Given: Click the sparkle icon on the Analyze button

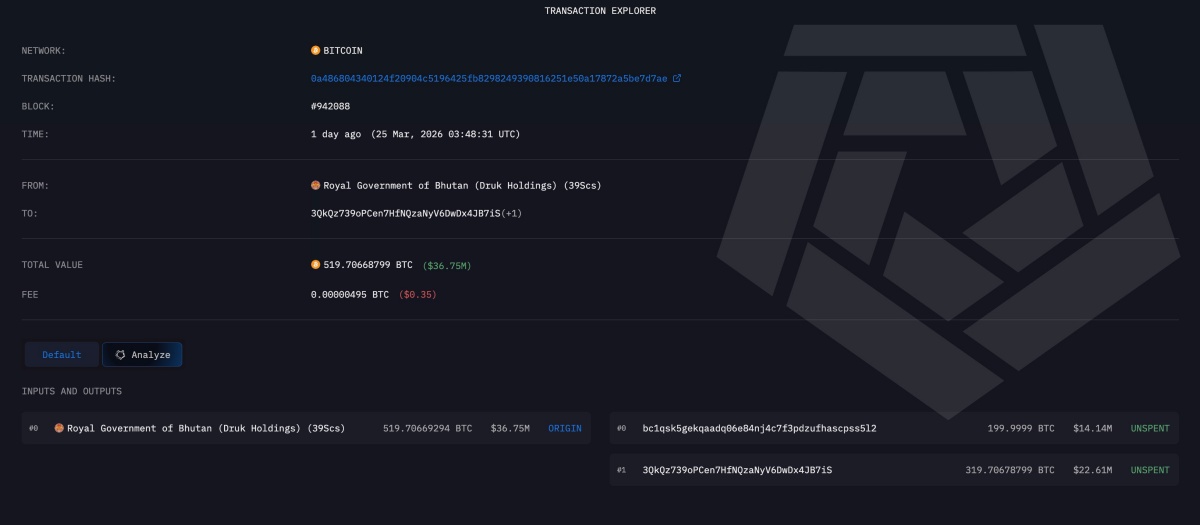Looking at the screenshot, I should coord(120,355).
